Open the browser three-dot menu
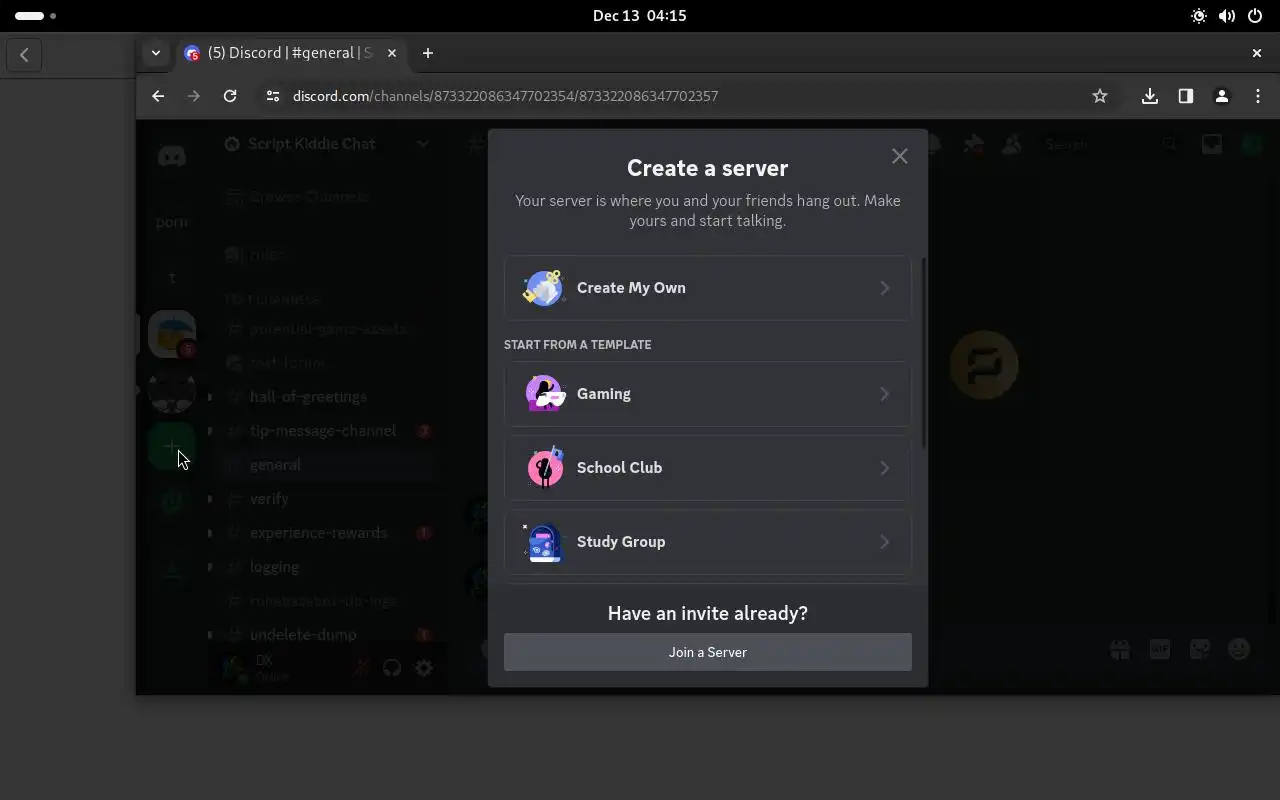This screenshot has width=1280, height=800. coord(1258,96)
